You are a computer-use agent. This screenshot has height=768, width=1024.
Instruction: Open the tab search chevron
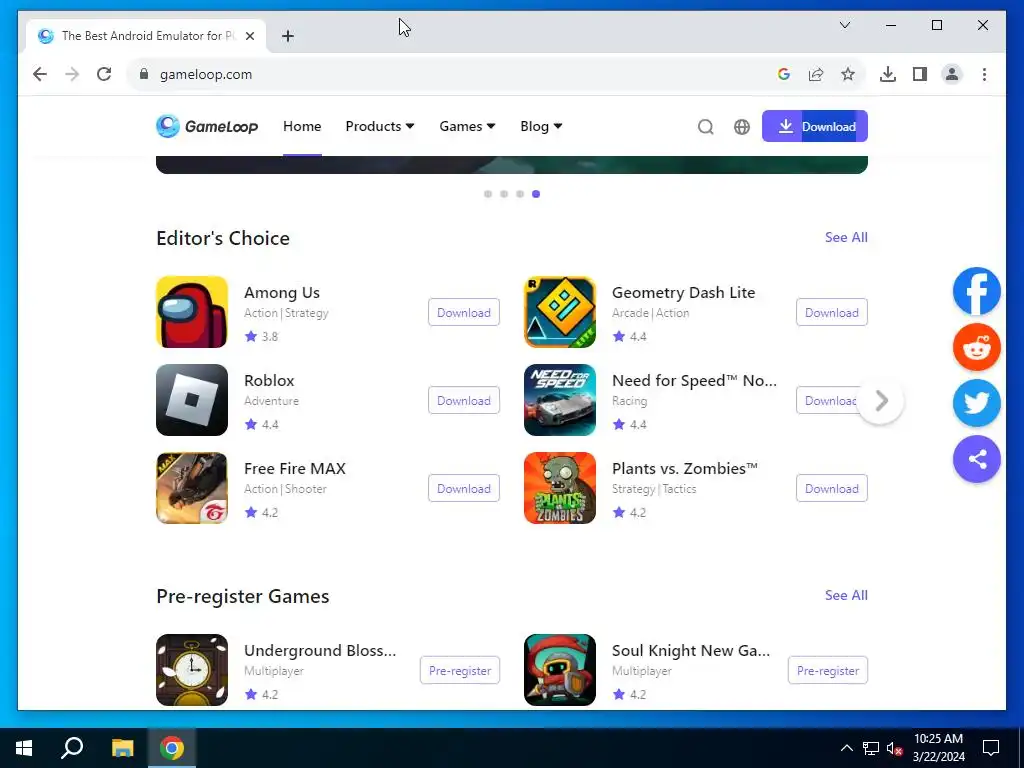click(844, 25)
